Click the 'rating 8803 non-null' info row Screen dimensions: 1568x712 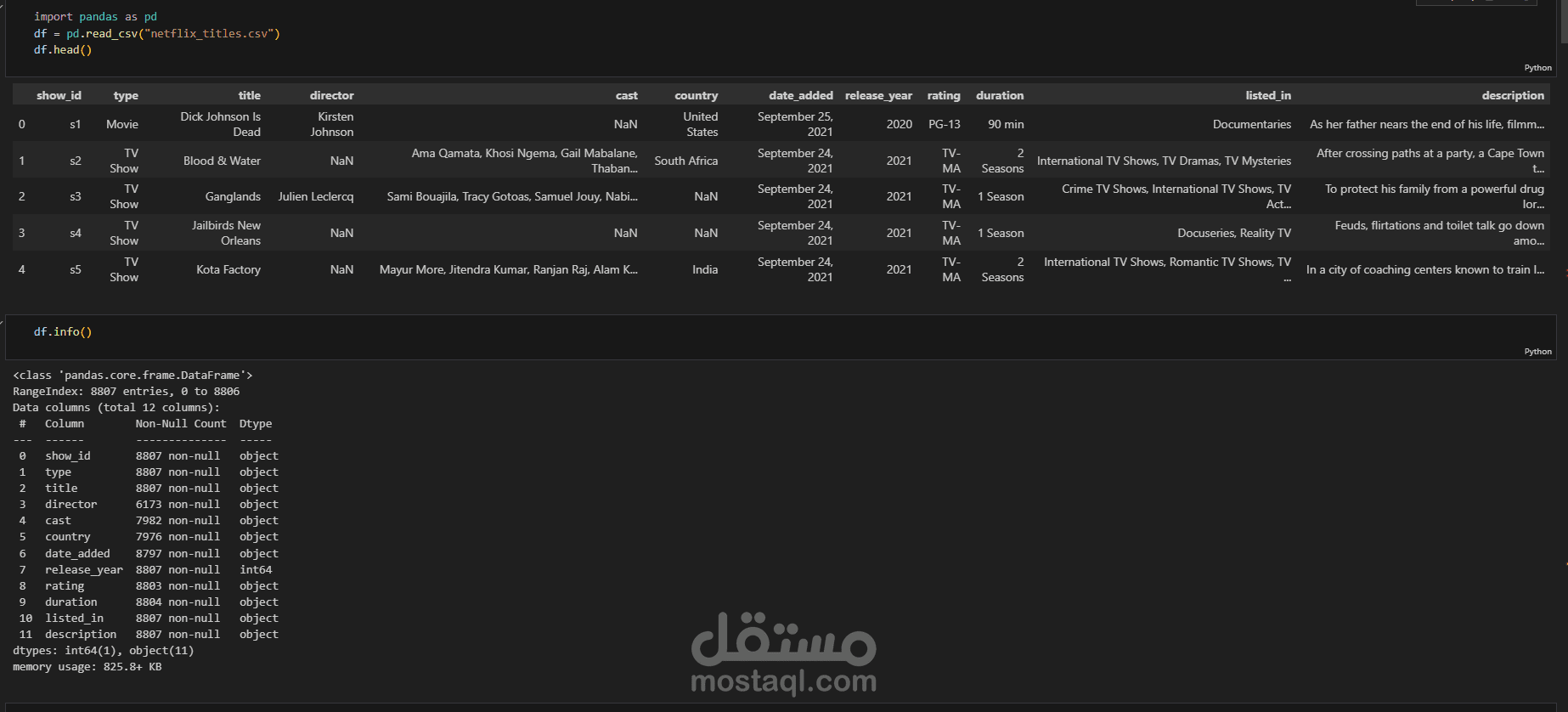(149, 586)
